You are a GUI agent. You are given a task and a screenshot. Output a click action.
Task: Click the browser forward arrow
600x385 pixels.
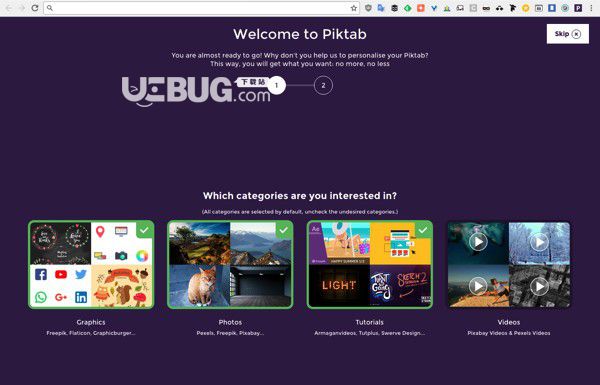coord(21,8)
